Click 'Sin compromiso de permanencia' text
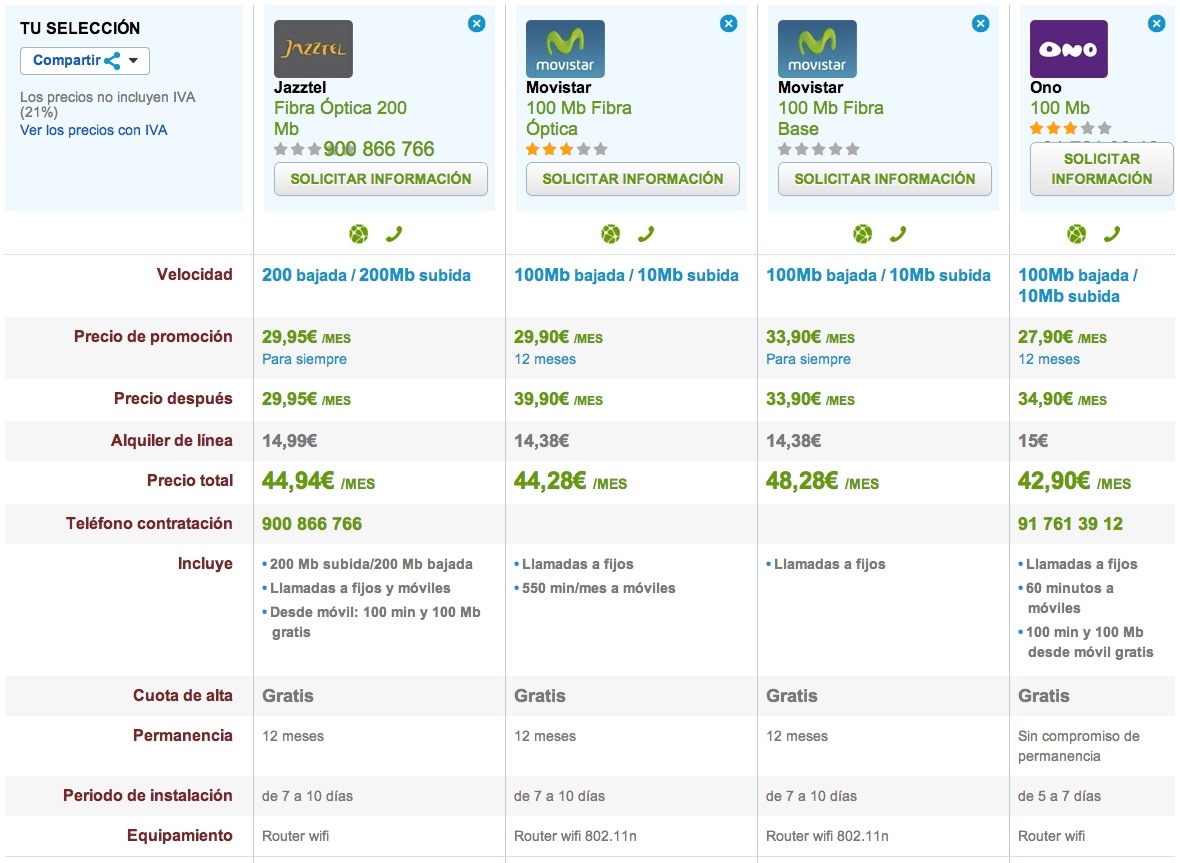 tap(1079, 746)
